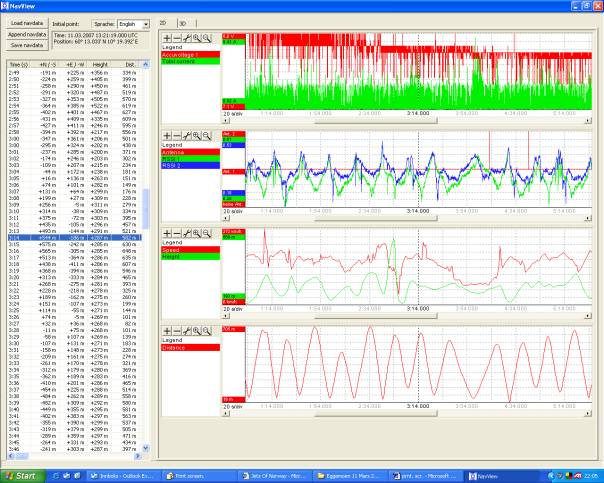Switch to the 2D tab
Image resolution: width=604 pixels, height=483 pixels.
click(x=163, y=23)
